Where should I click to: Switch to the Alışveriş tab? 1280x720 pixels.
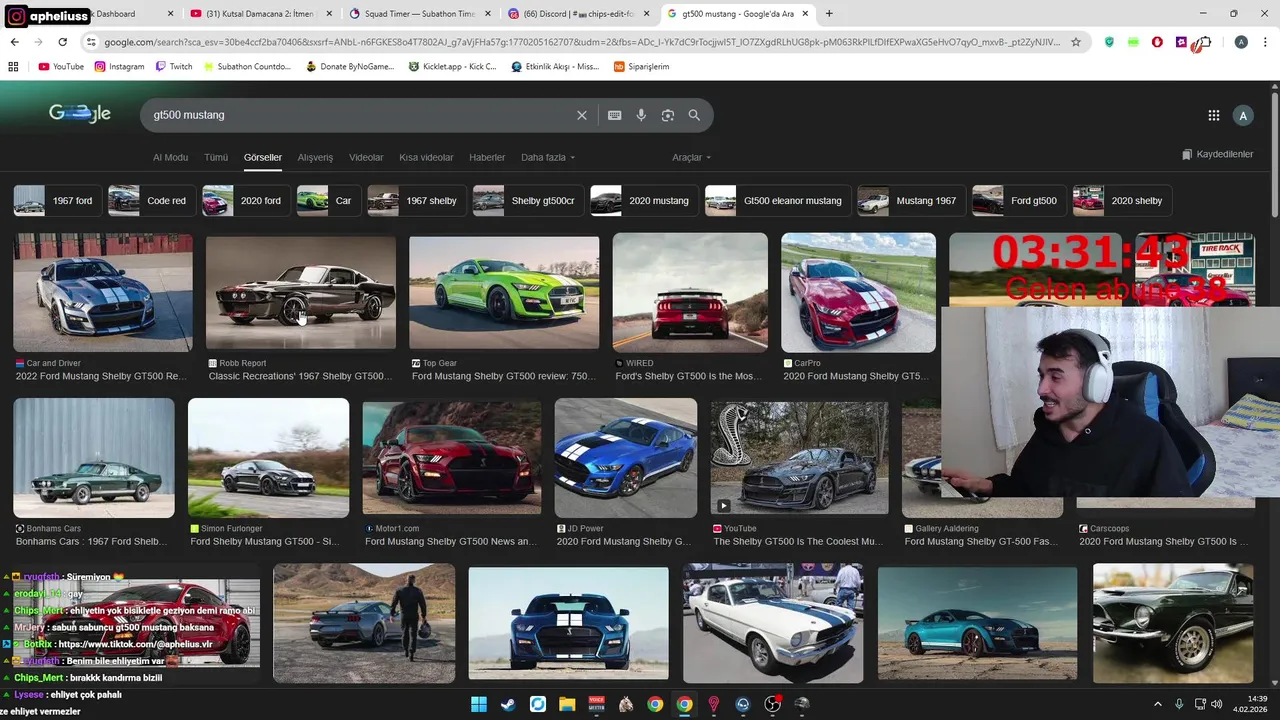pyautogui.click(x=315, y=157)
